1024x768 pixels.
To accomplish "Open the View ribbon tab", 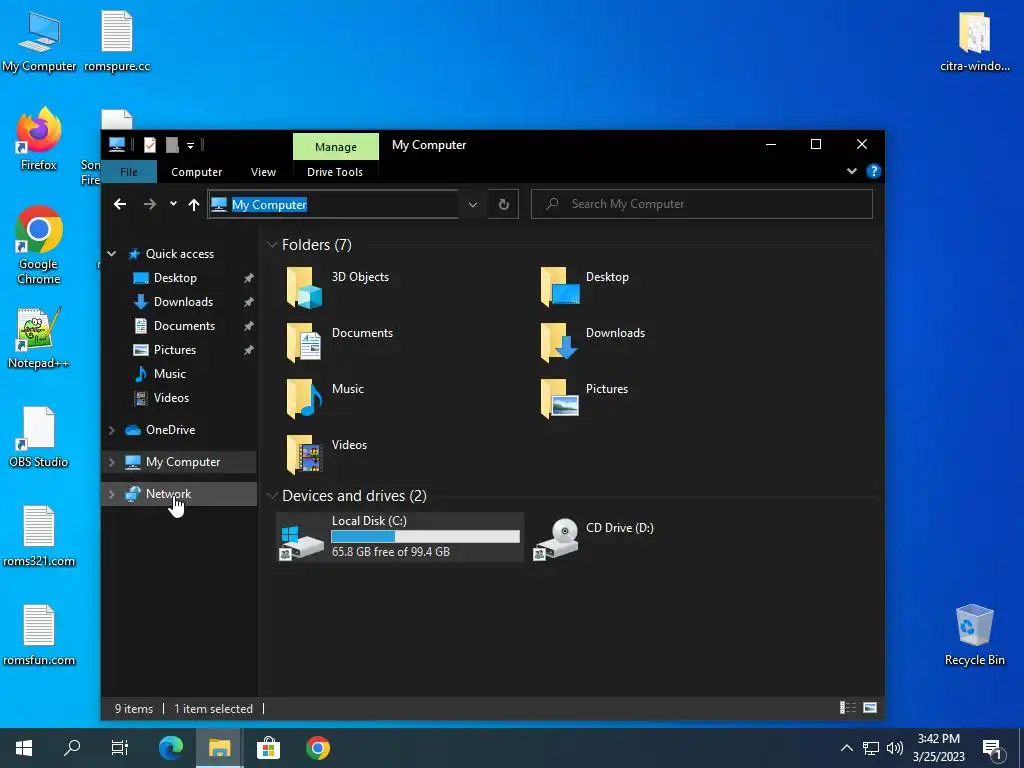I will point(263,172).
